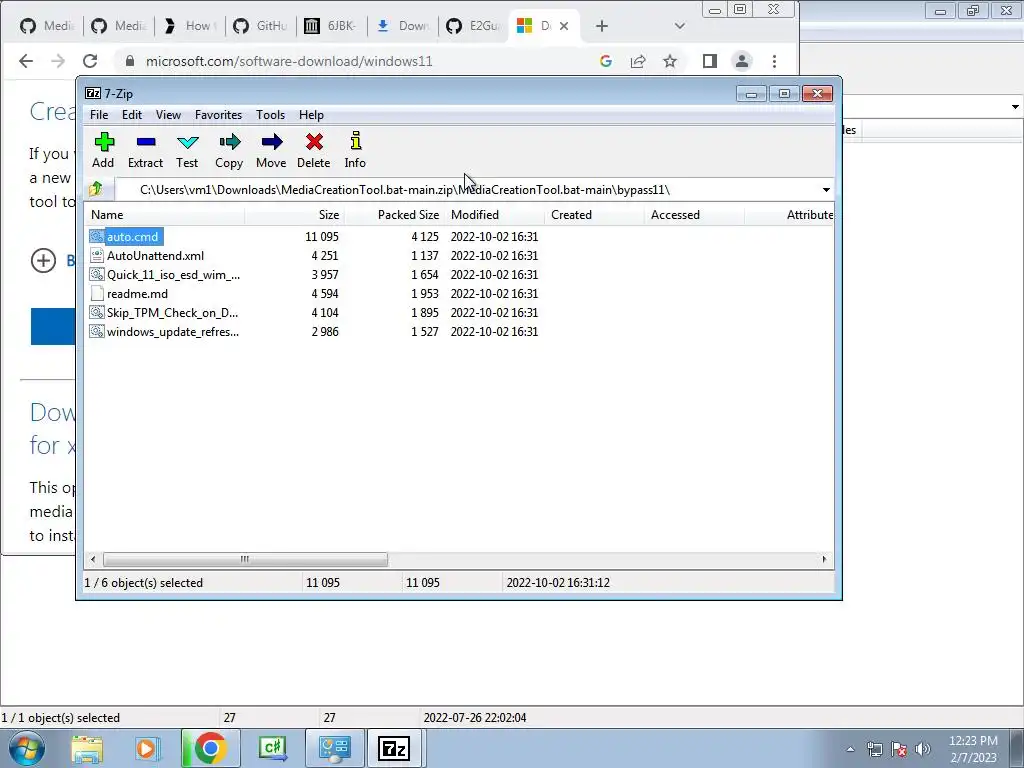Sort by the Size column header

pos(294,214)
